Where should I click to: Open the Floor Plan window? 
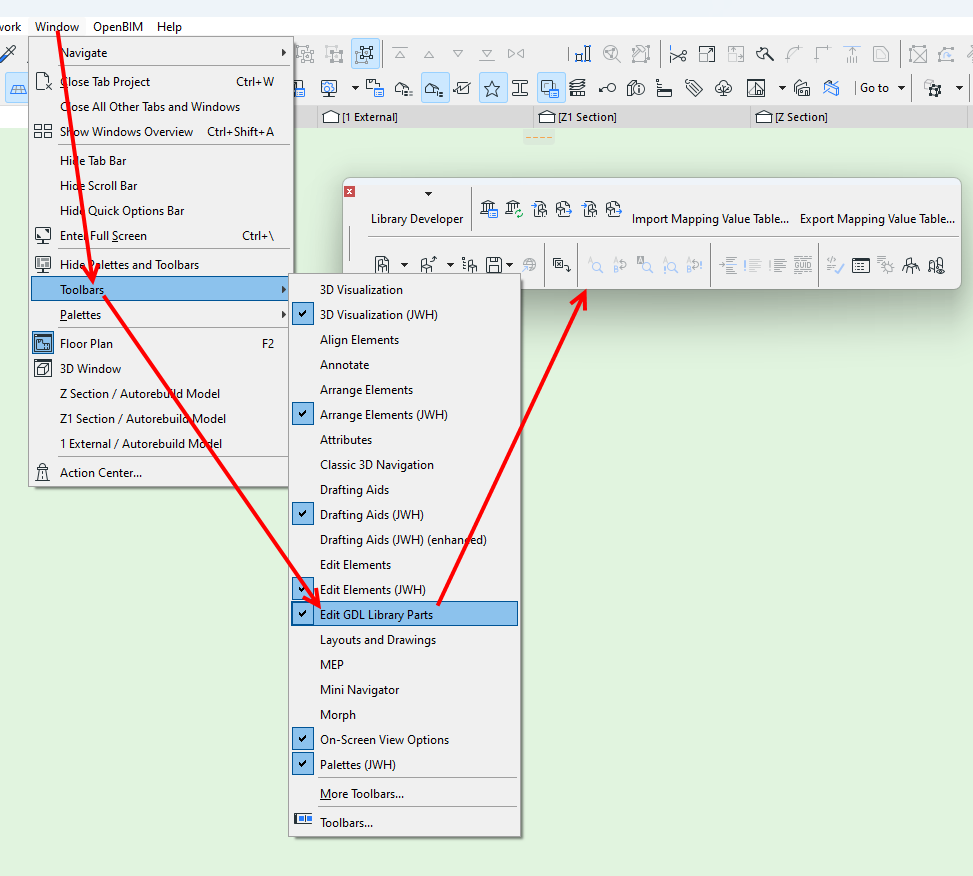[x=160, y=344]
